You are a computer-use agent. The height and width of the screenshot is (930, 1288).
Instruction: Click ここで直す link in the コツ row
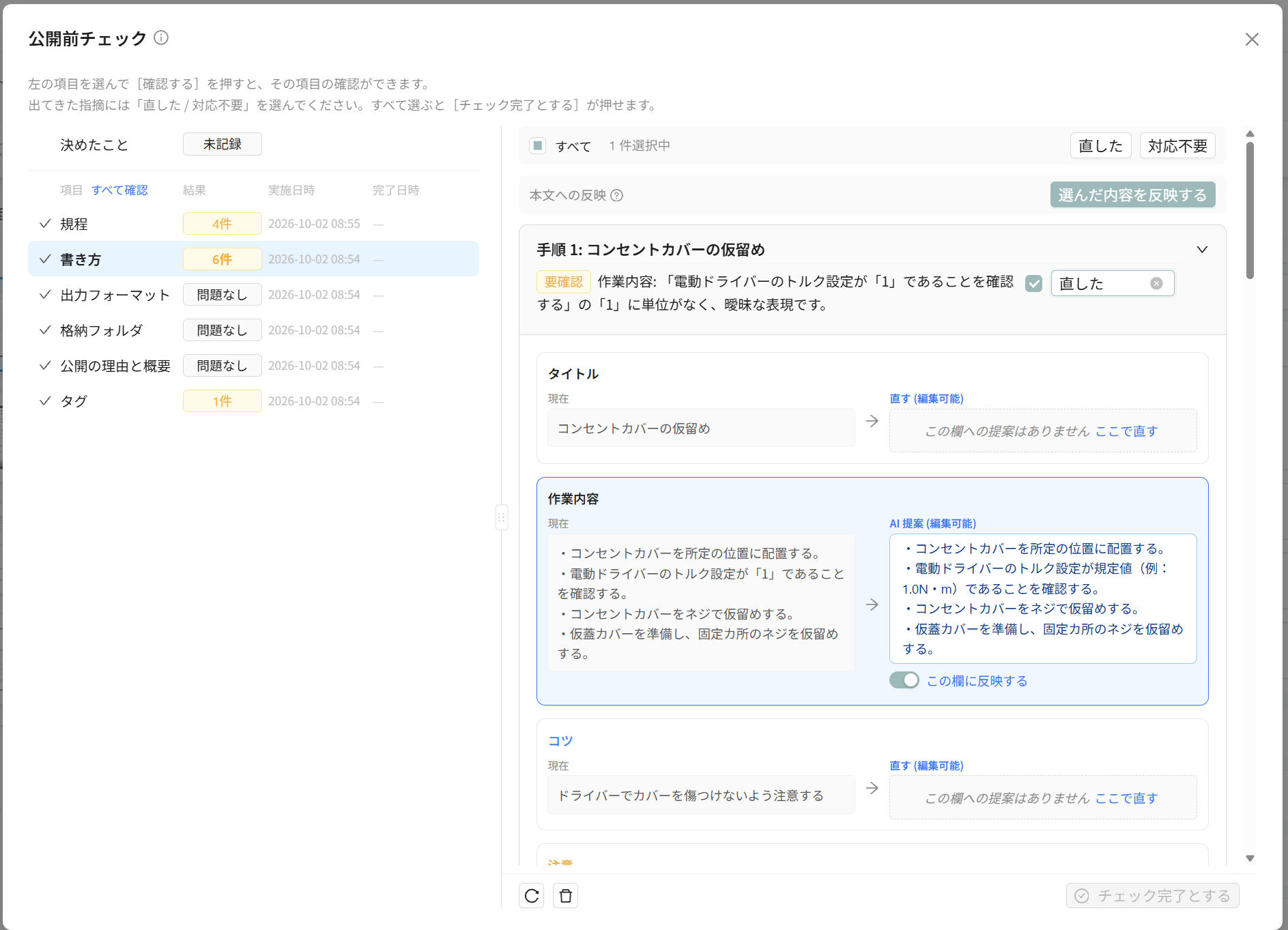click(1126, 798)
